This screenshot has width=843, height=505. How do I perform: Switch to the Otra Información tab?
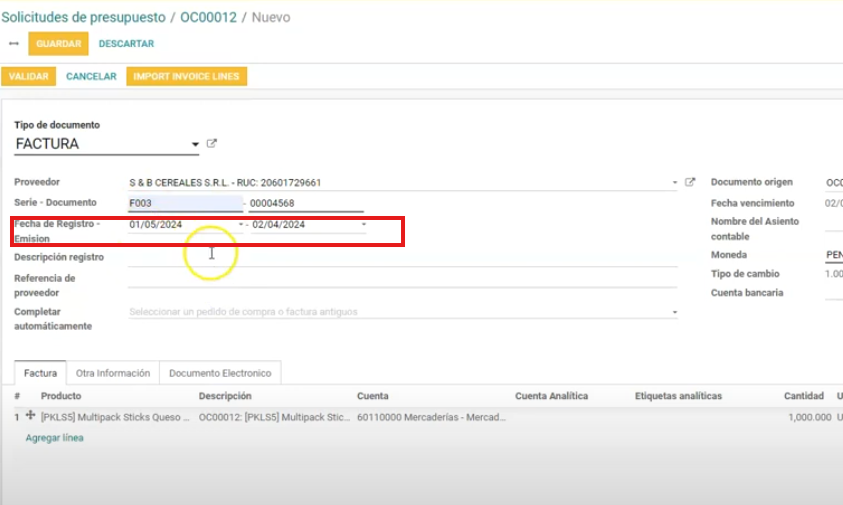coord(113,373)
